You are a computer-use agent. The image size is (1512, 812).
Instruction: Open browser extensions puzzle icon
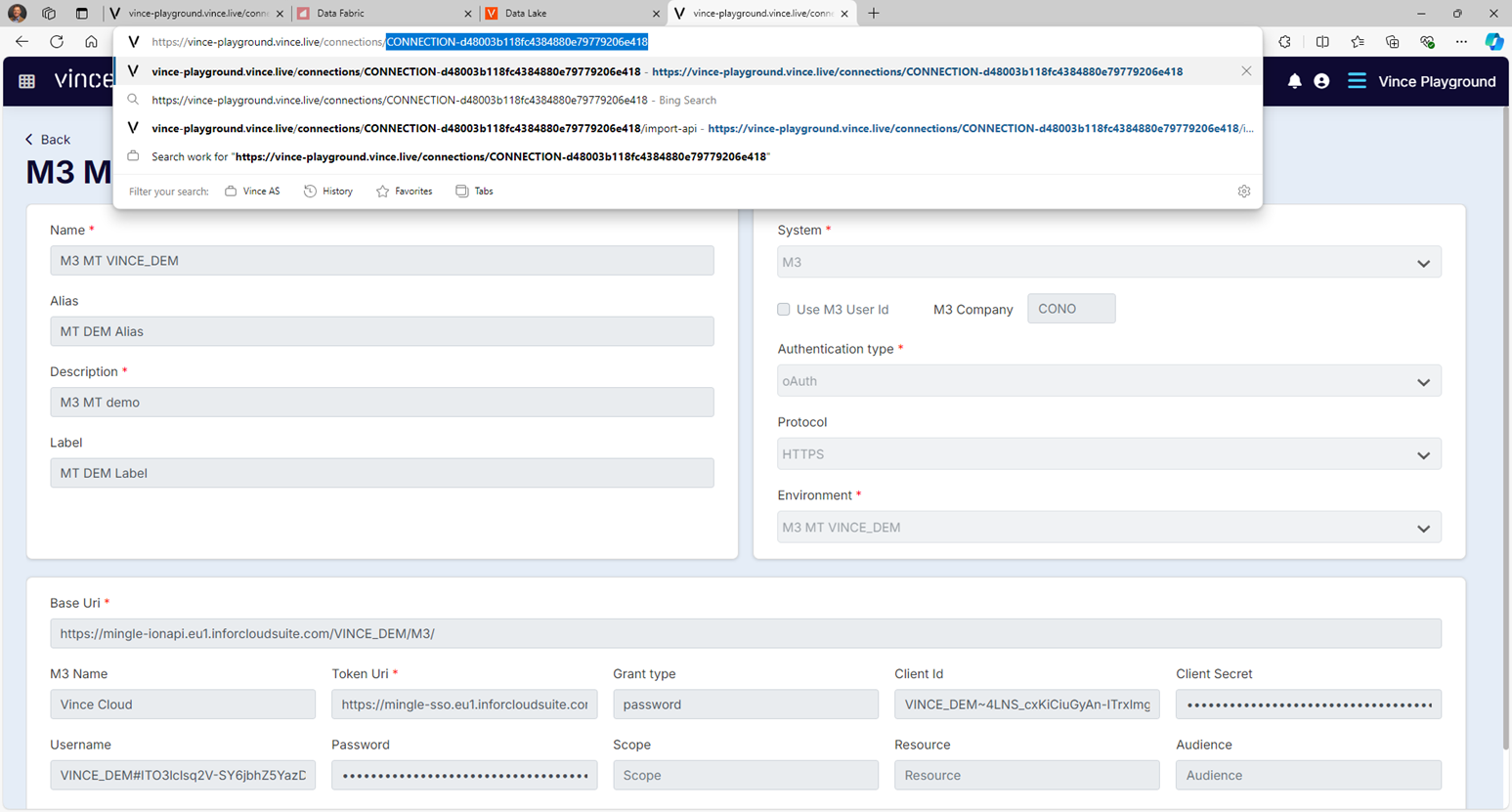click(1284, 42)
